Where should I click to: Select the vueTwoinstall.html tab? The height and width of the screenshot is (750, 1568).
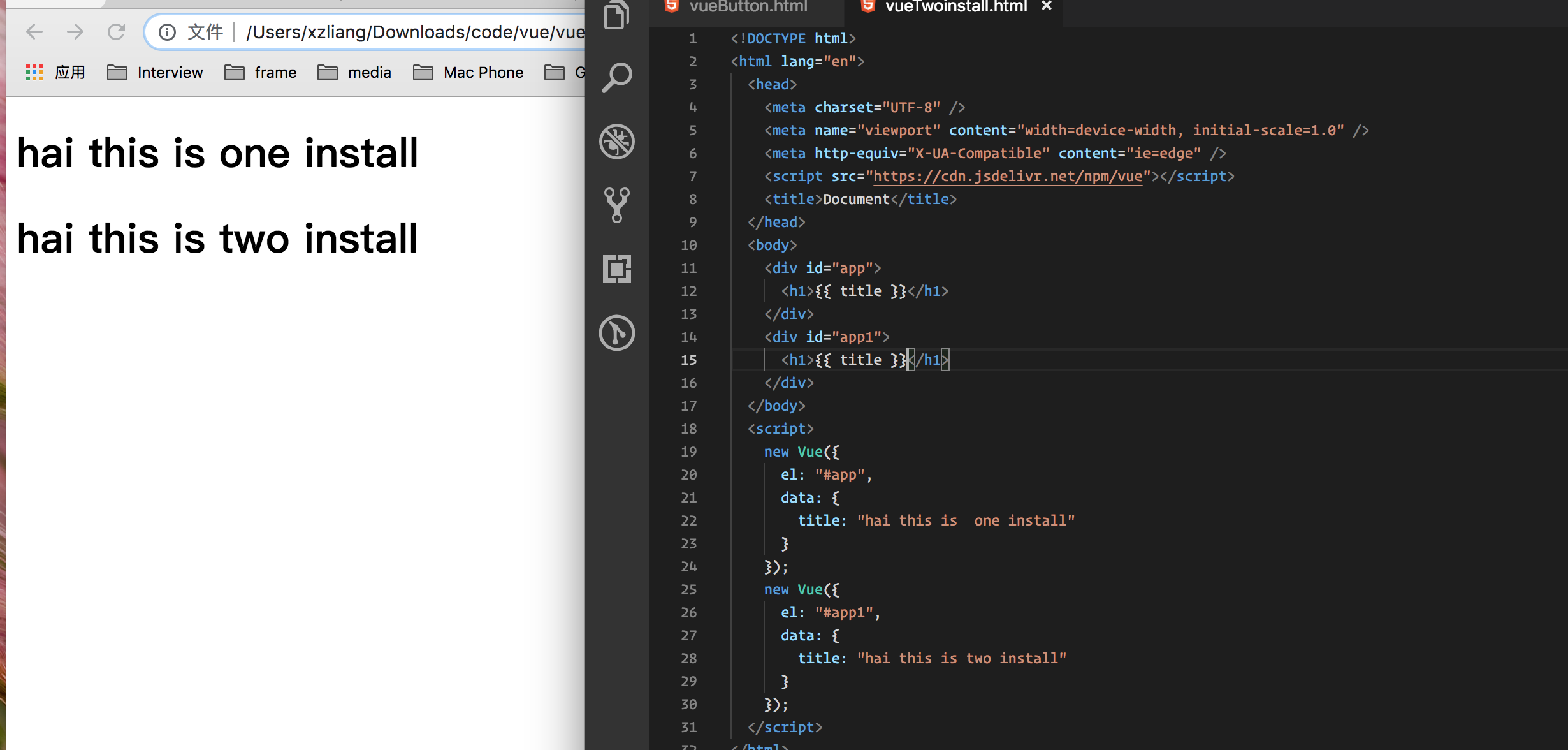tap(955, 7)
